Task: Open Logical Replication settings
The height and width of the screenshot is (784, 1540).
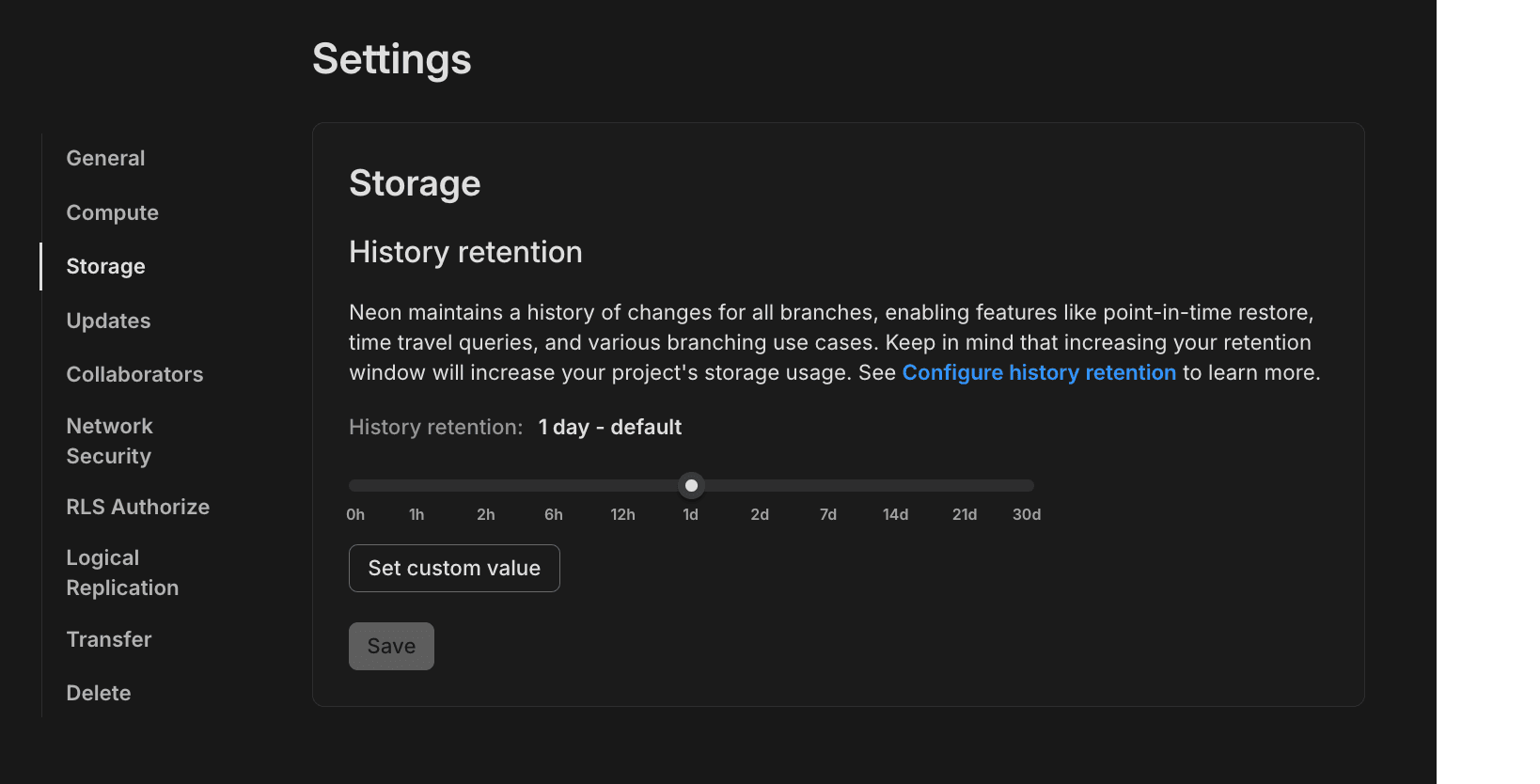Action: [x=122, y=572]
